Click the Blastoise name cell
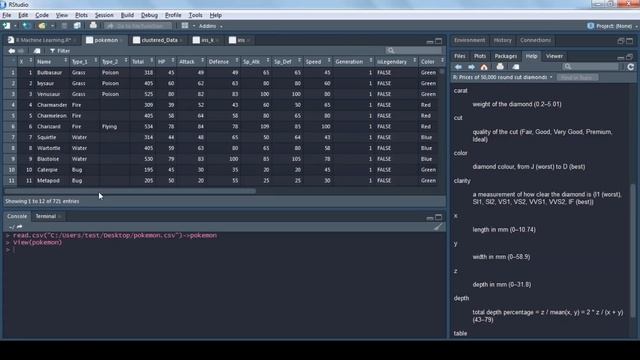Viewport: 640px width, 360px height. [x=48, y=159]
